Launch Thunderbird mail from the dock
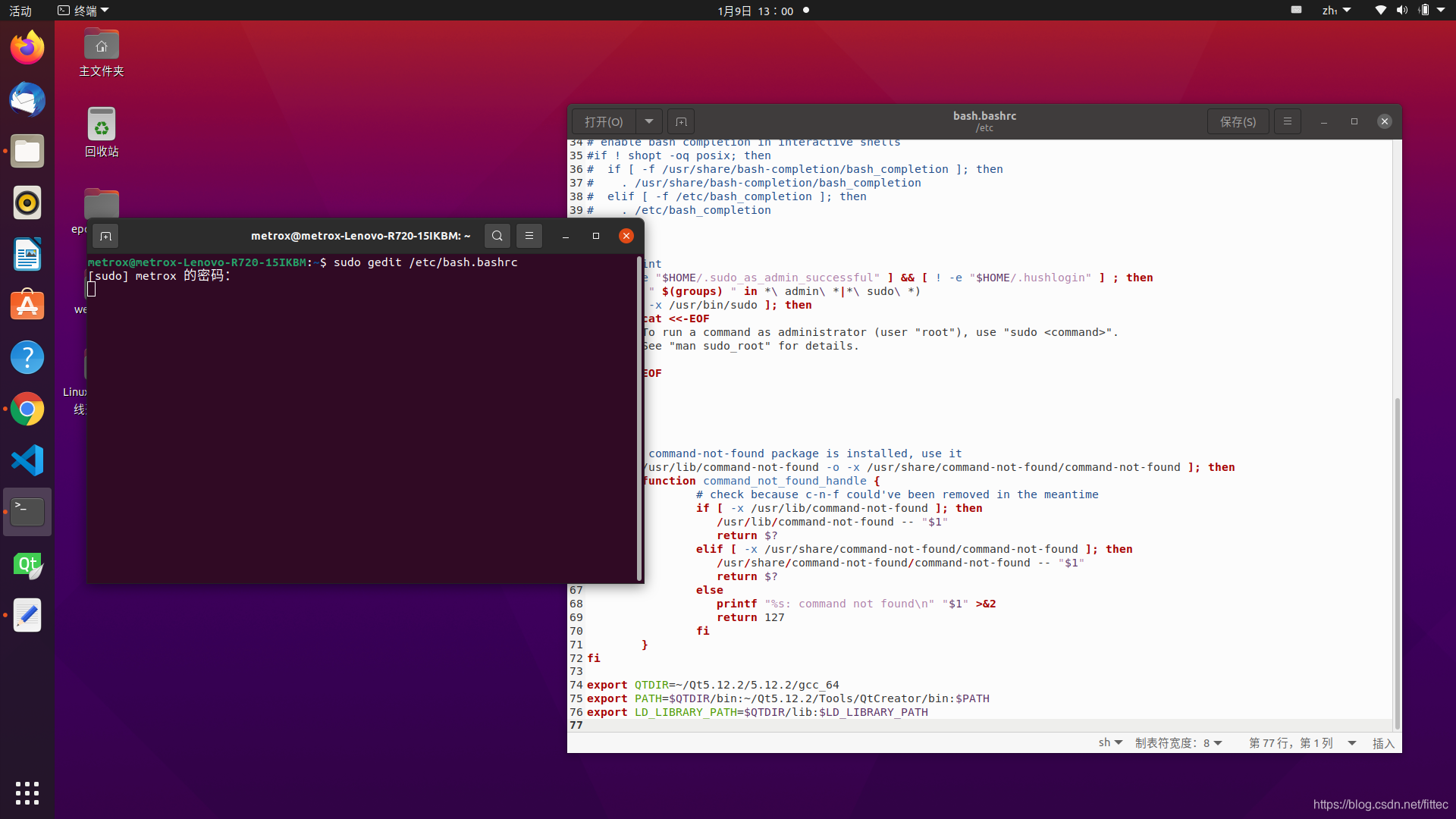The width and height of the screenshot is (1456, 819). coord(27,99)
